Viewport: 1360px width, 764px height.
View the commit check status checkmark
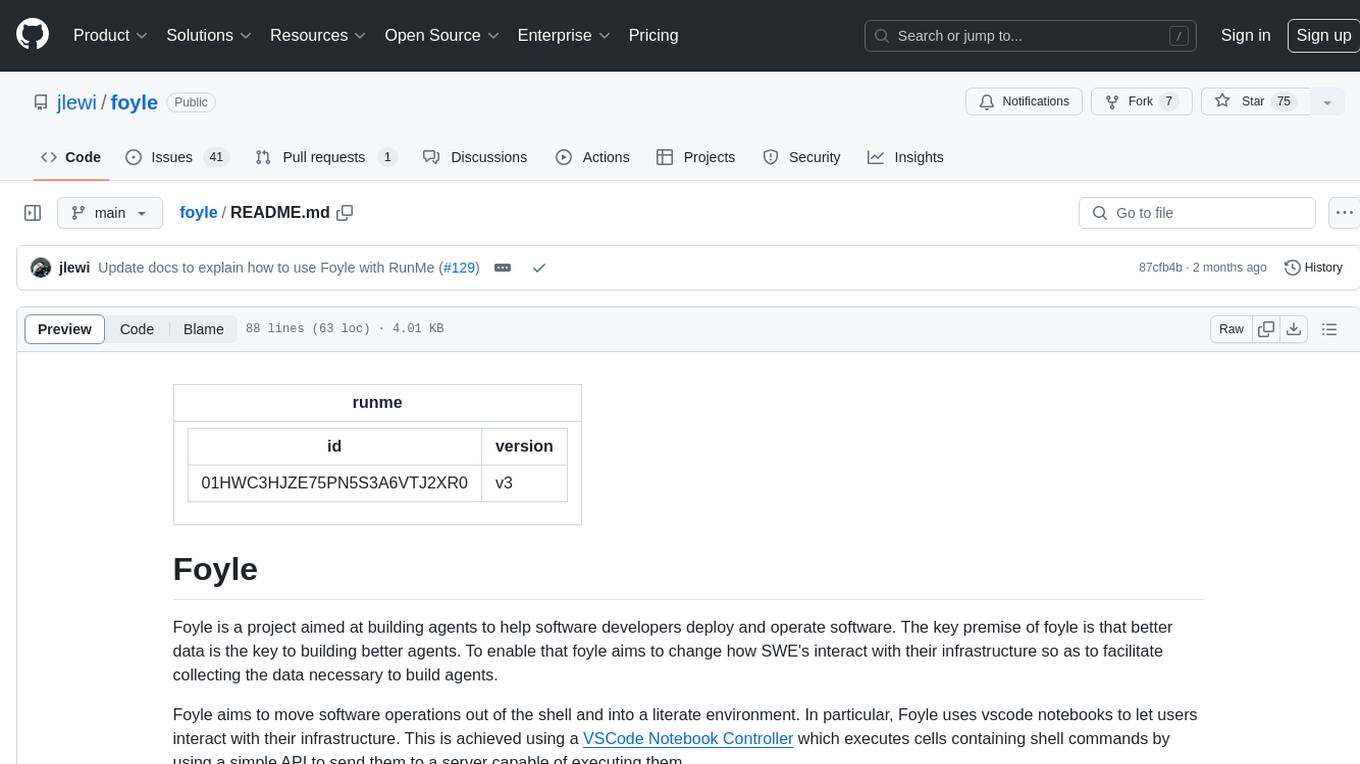pos(539,268)
